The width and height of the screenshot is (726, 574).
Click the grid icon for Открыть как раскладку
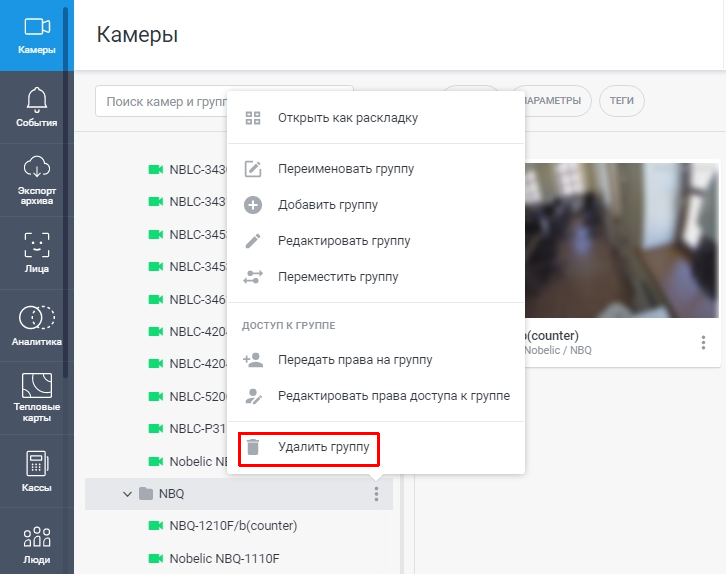pos(253,118)
